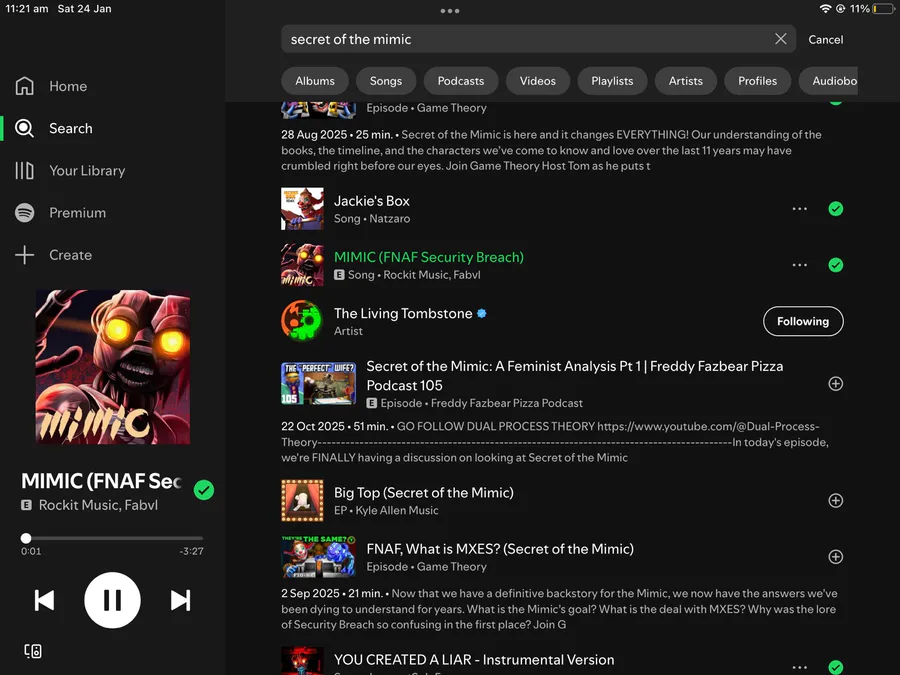Viewport: 900px width, 675px height.
Task: Skip to the next track
Action: click(x=180, y=600)
